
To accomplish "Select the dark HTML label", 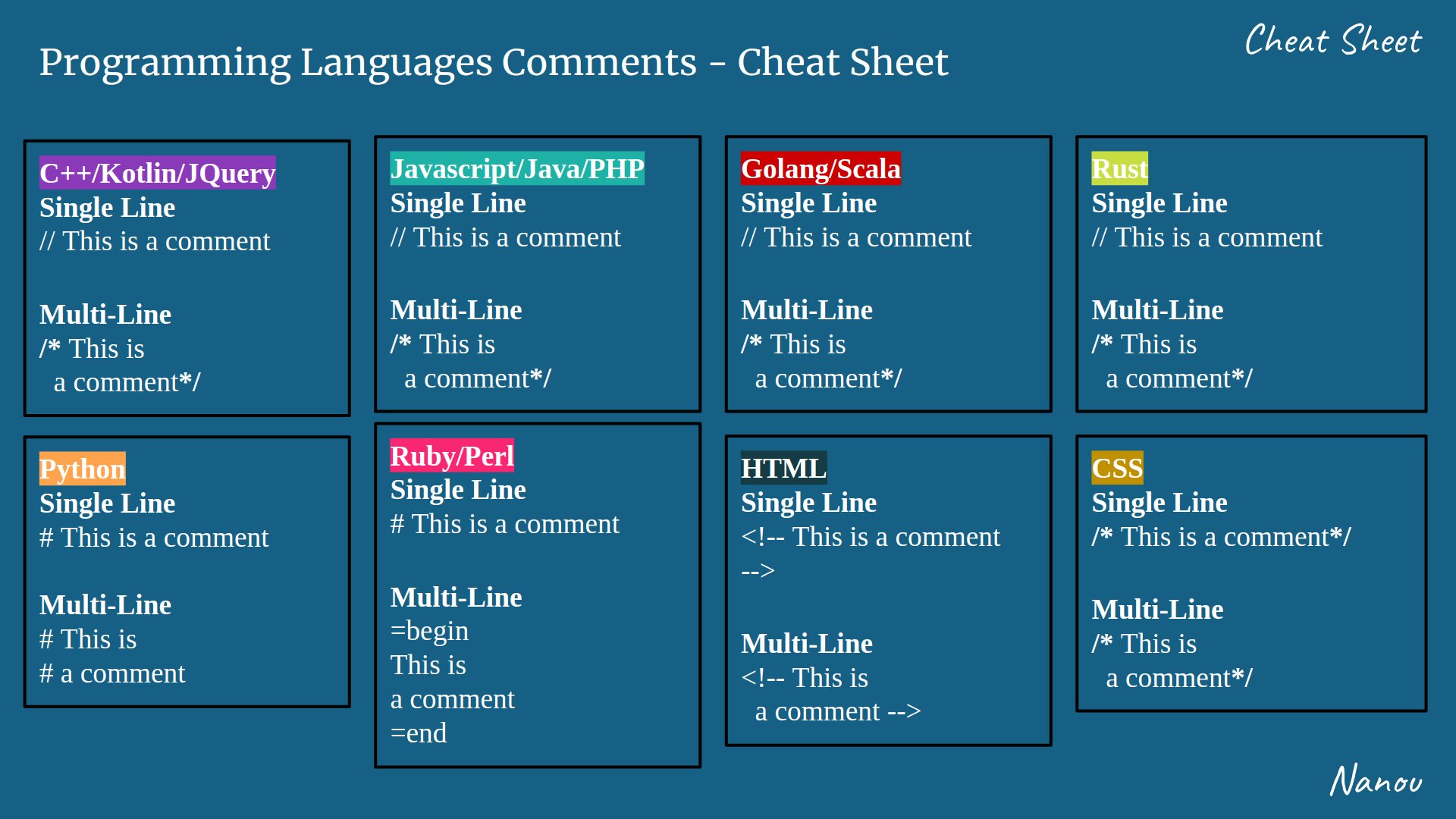I will coord(783,468).
